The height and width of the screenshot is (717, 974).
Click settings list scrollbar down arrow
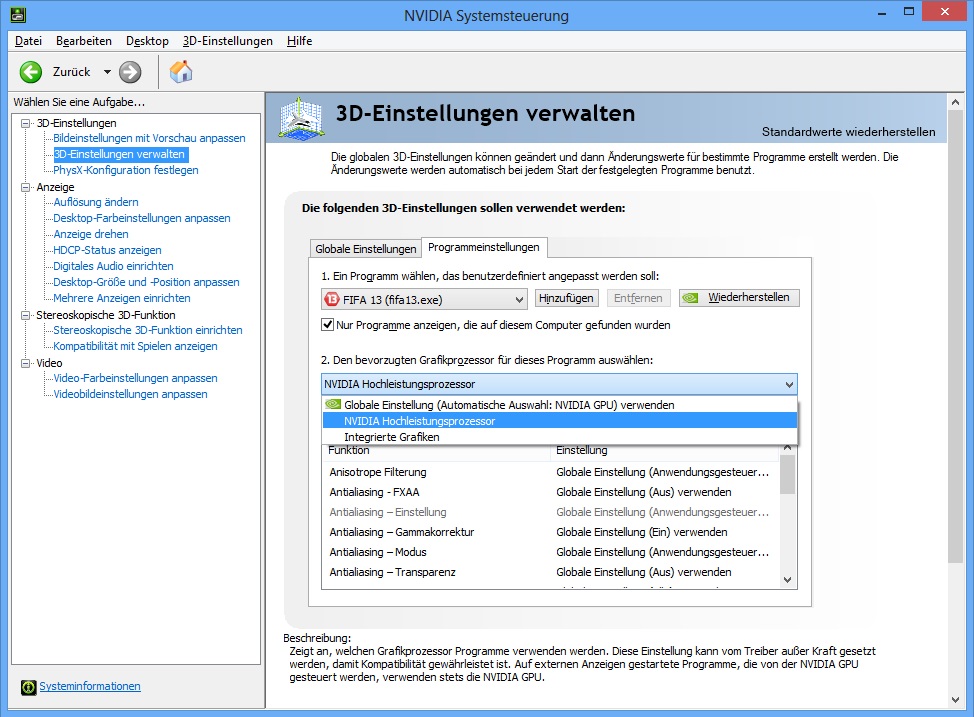[788, 580]
